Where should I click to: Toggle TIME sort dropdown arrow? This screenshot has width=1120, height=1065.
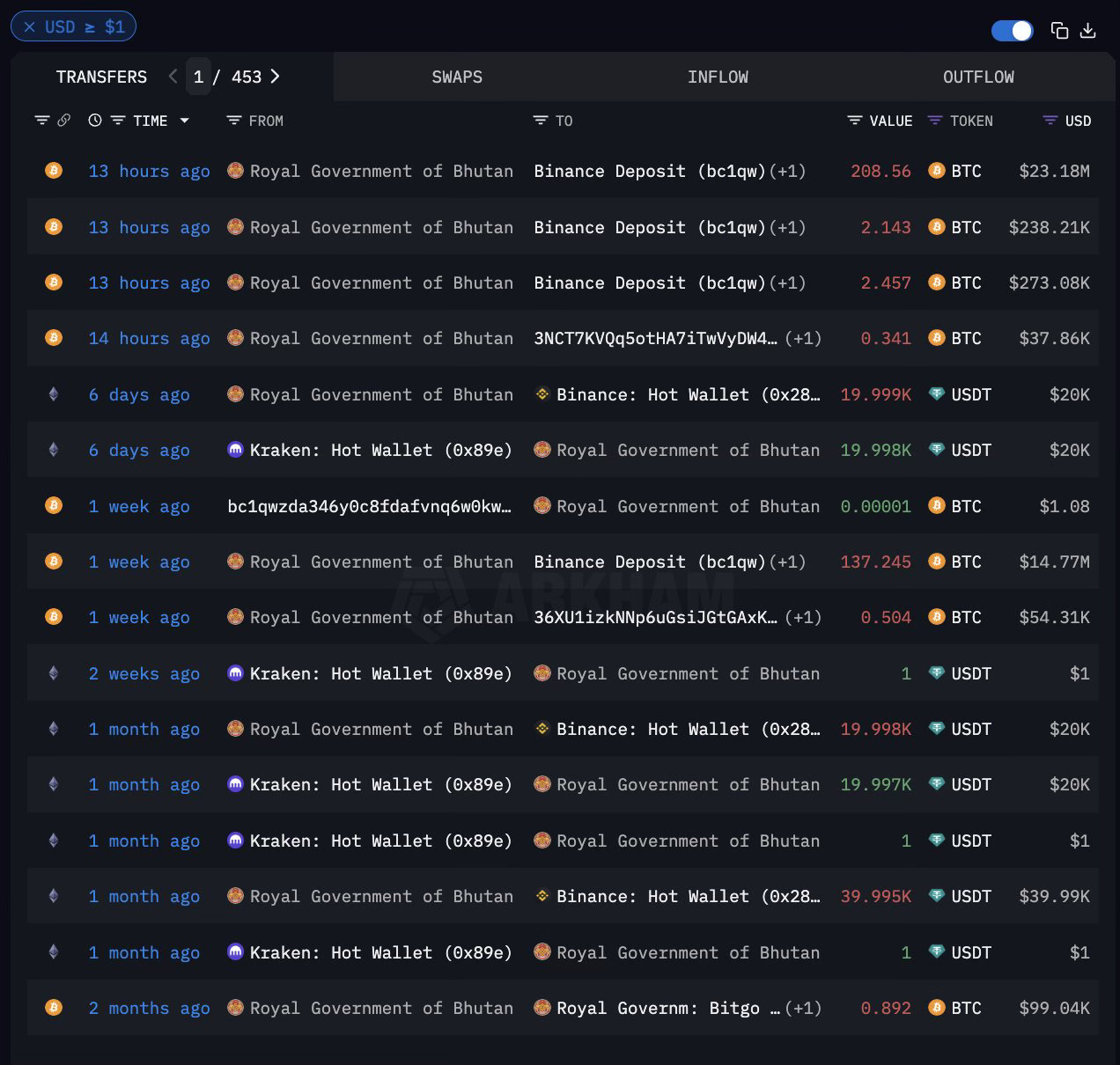pyautogui.click(x=184, y=121)
